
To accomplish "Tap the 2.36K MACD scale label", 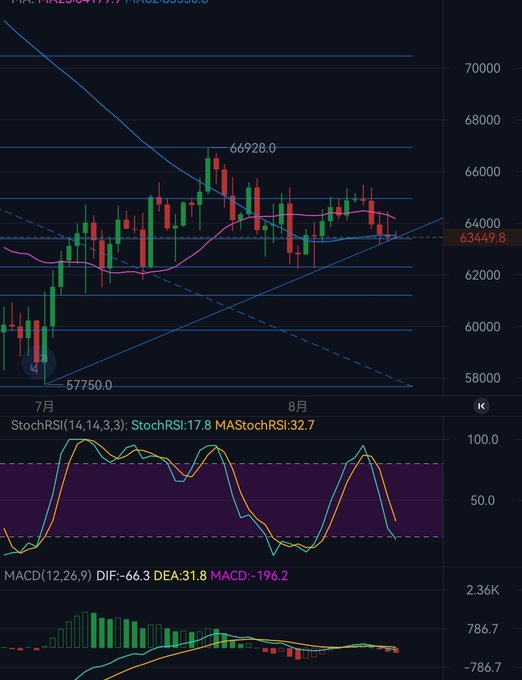I will [x=483, y=590].
